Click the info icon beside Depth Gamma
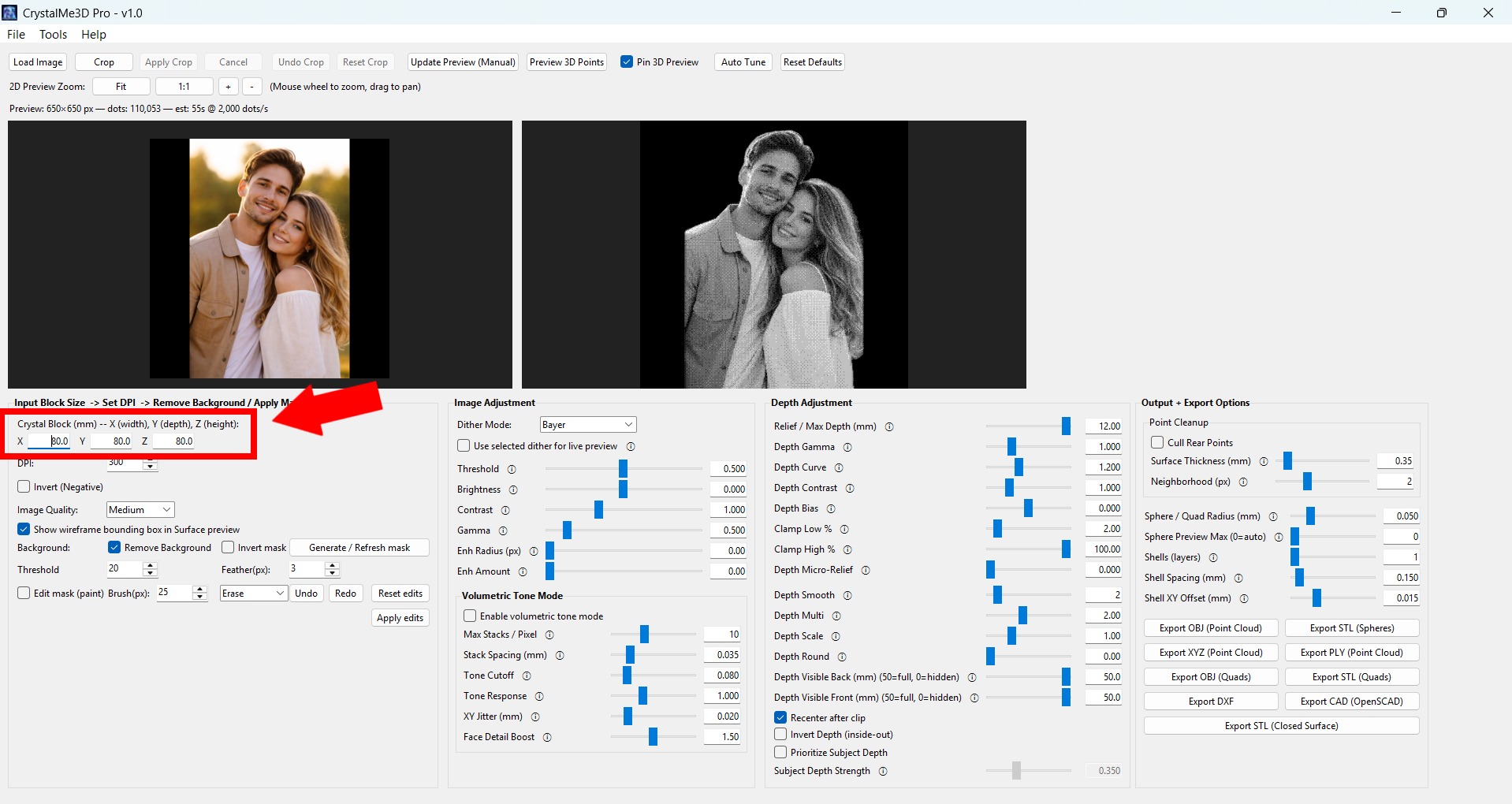This screenshot has width=1512, height=804. [847, 447]
